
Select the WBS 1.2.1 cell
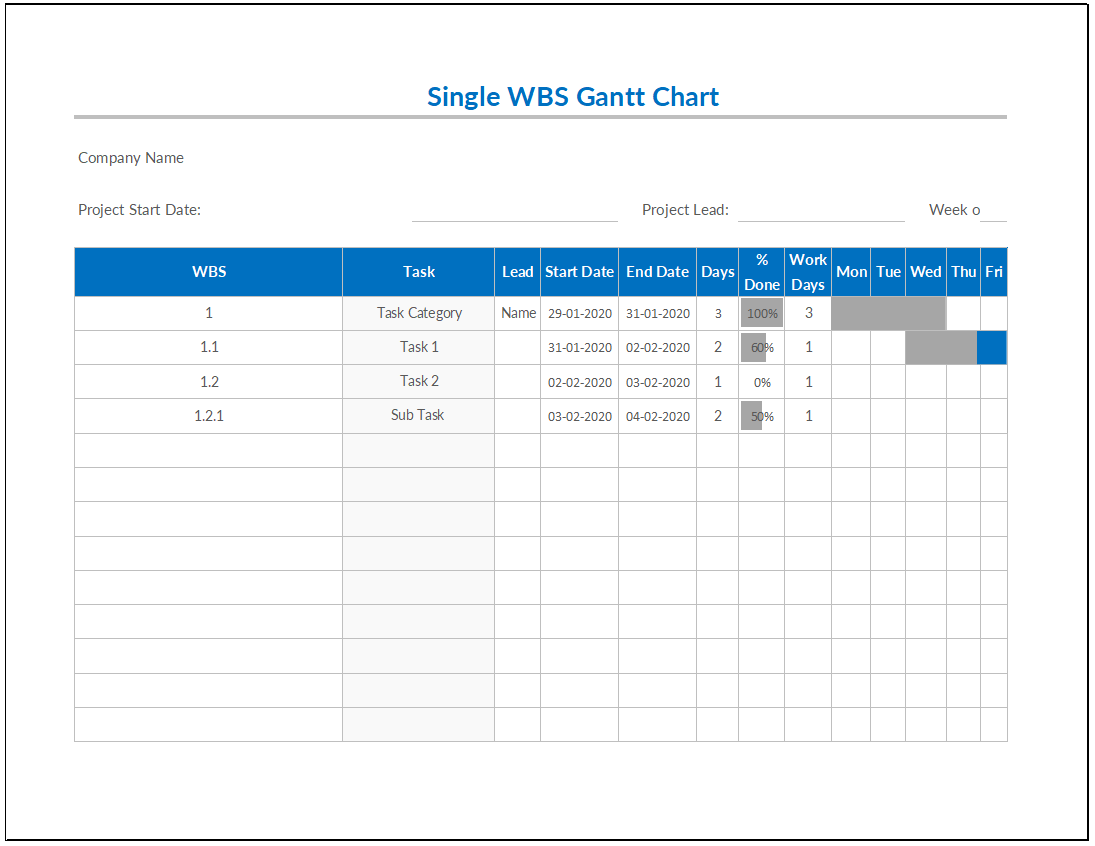[x=209, y=416]
